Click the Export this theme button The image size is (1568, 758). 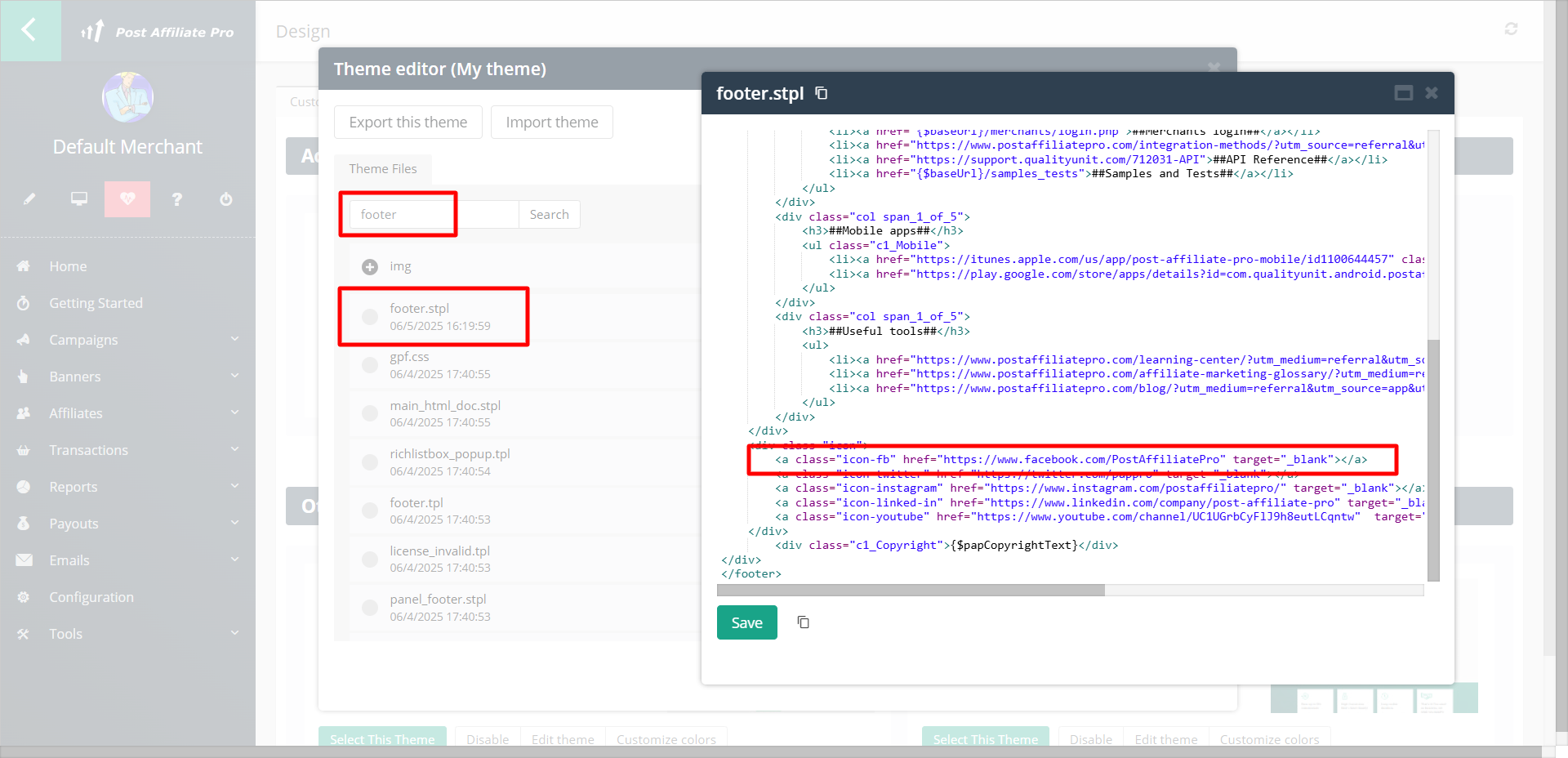pos(408,123)
